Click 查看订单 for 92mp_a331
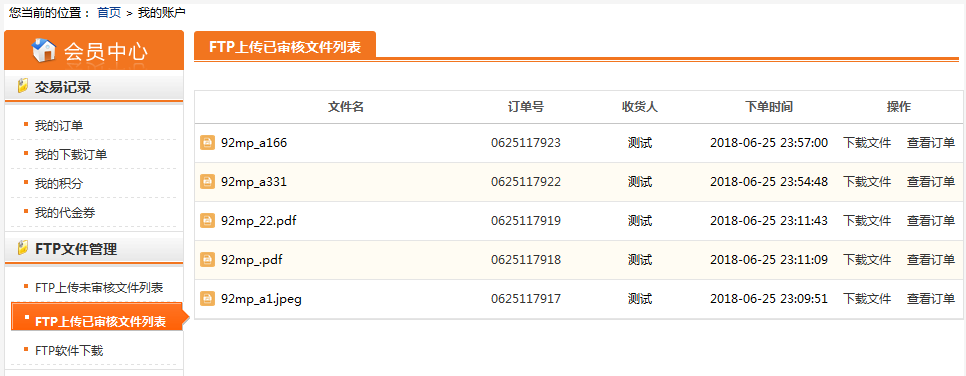 click(930, 182)
